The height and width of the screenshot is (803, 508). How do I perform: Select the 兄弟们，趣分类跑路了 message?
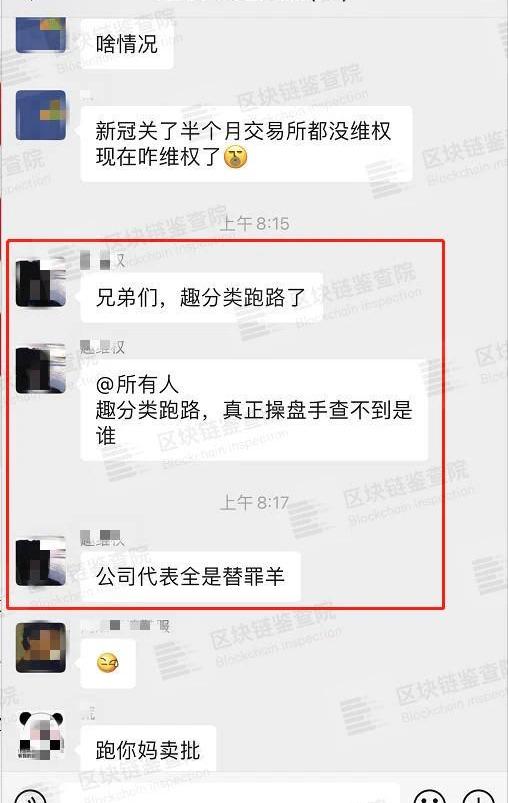[x=201, y=297]
